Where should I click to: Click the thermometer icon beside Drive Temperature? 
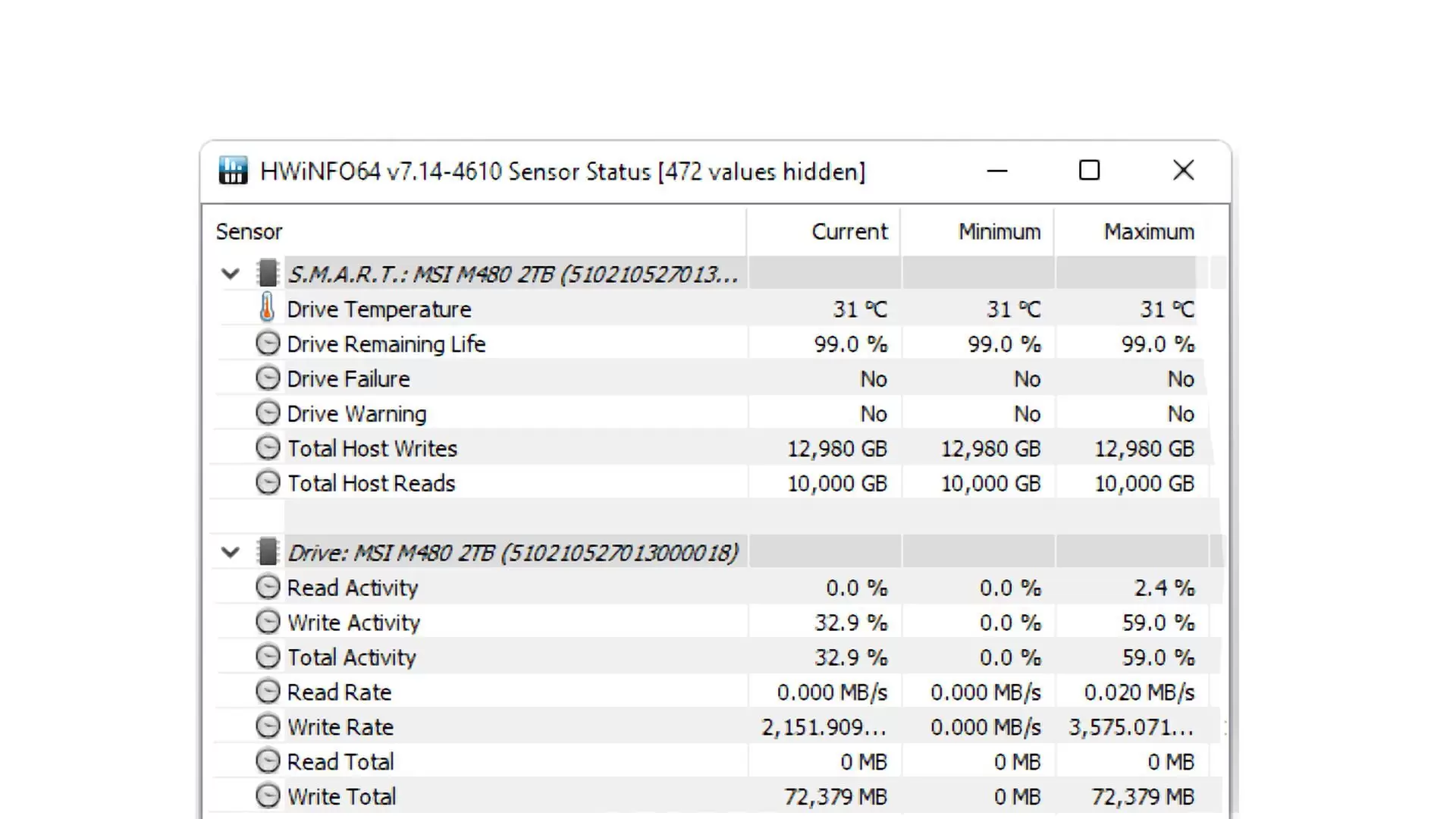tap(267, 308)
